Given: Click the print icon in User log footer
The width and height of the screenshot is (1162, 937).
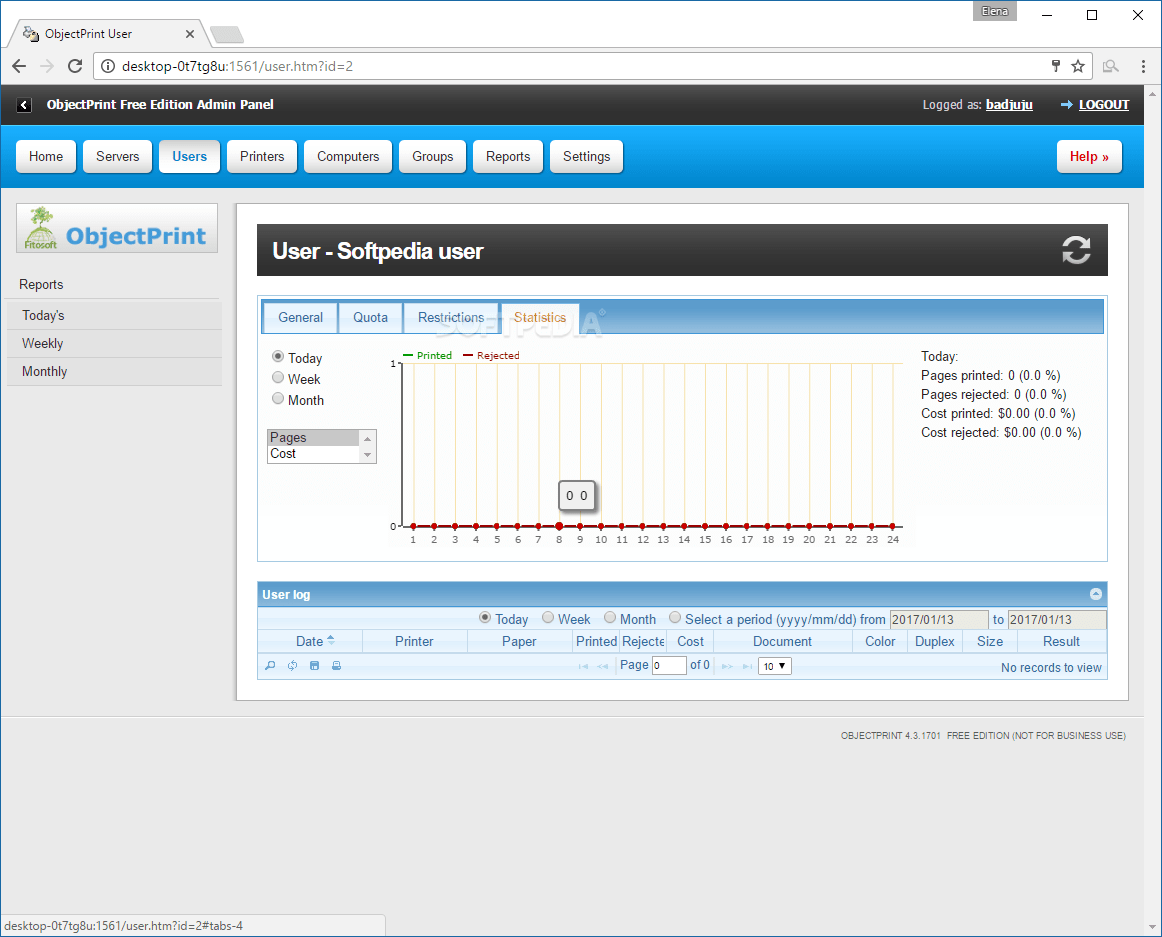Looking at the screenshot, I should click(336, 666).
